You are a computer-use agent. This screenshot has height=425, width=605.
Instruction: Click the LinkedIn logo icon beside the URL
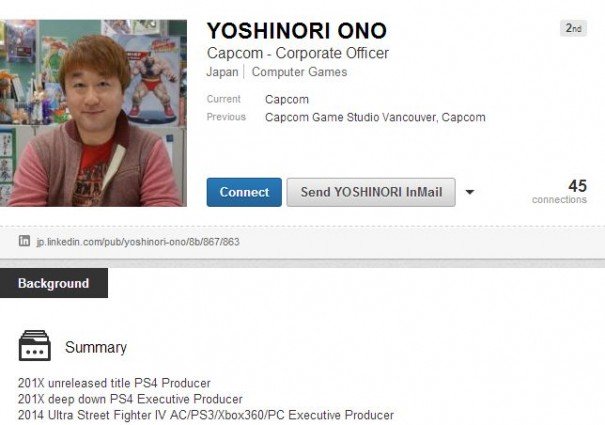(x=24, y=241)
